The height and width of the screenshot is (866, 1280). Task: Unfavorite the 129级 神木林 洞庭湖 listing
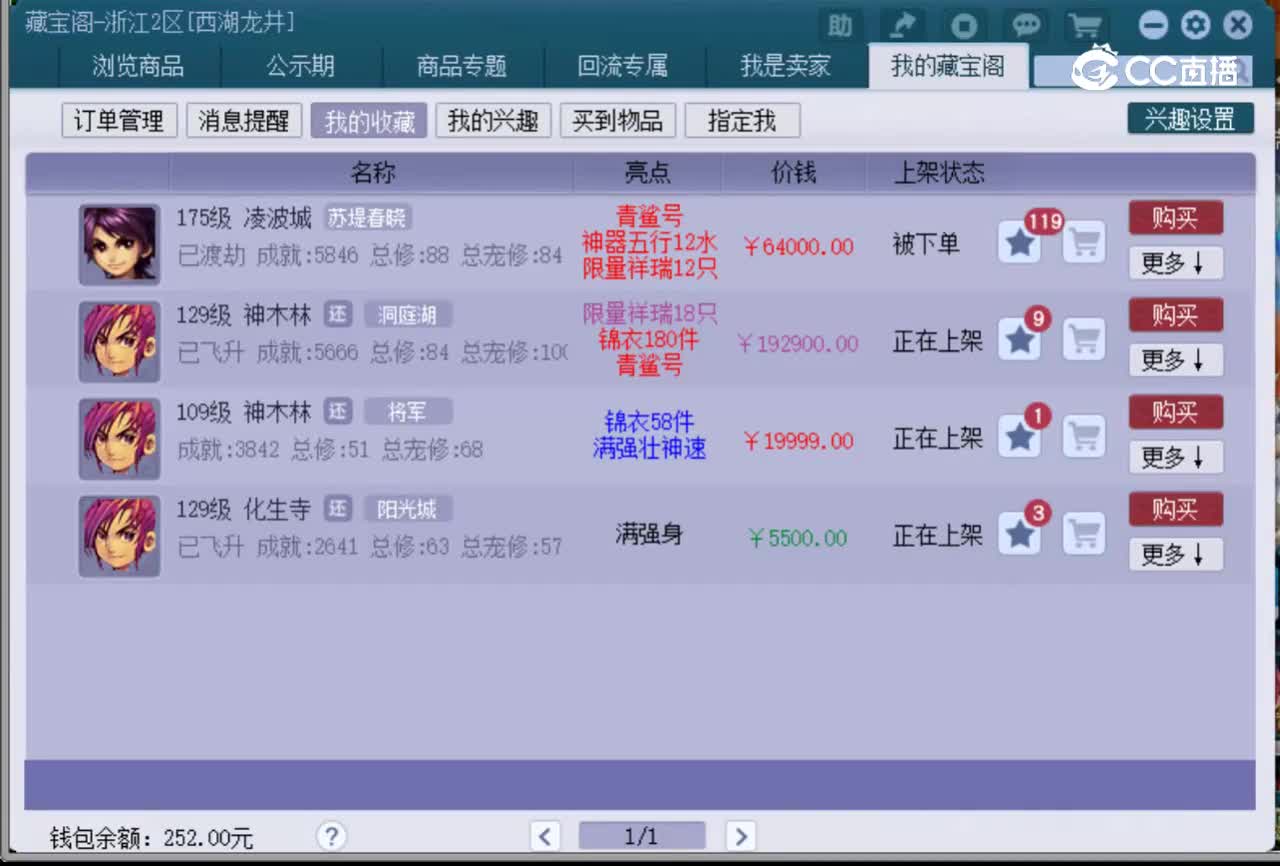(x=1019, y=339)
